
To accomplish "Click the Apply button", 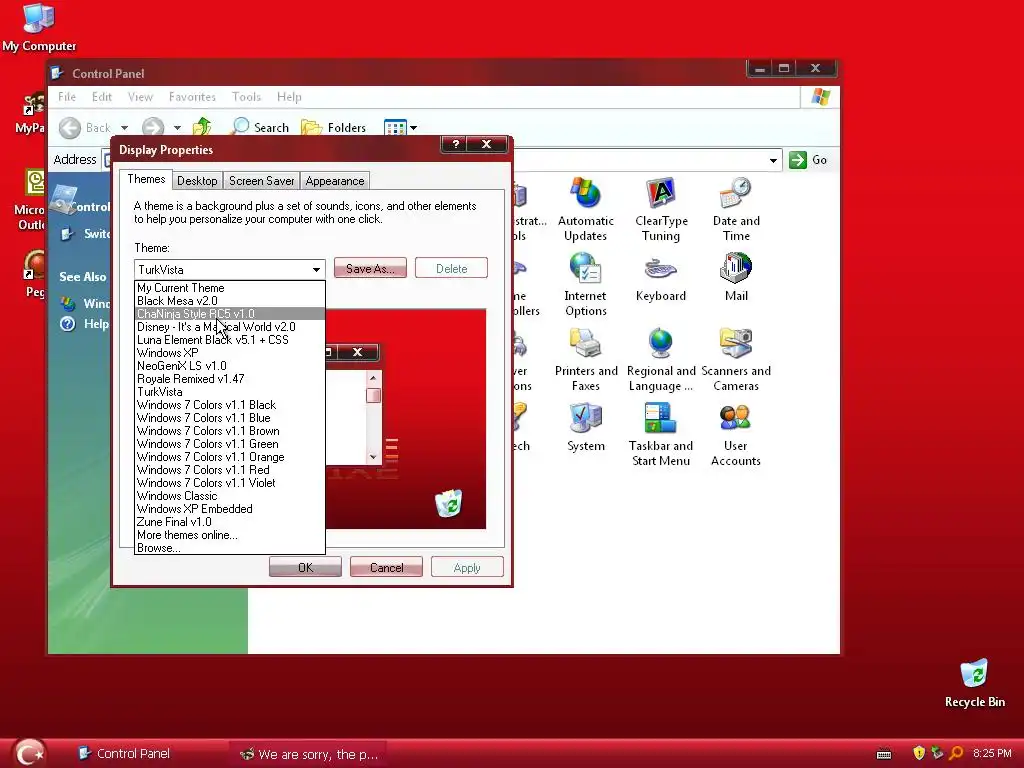I will click(x=467, y=567).
